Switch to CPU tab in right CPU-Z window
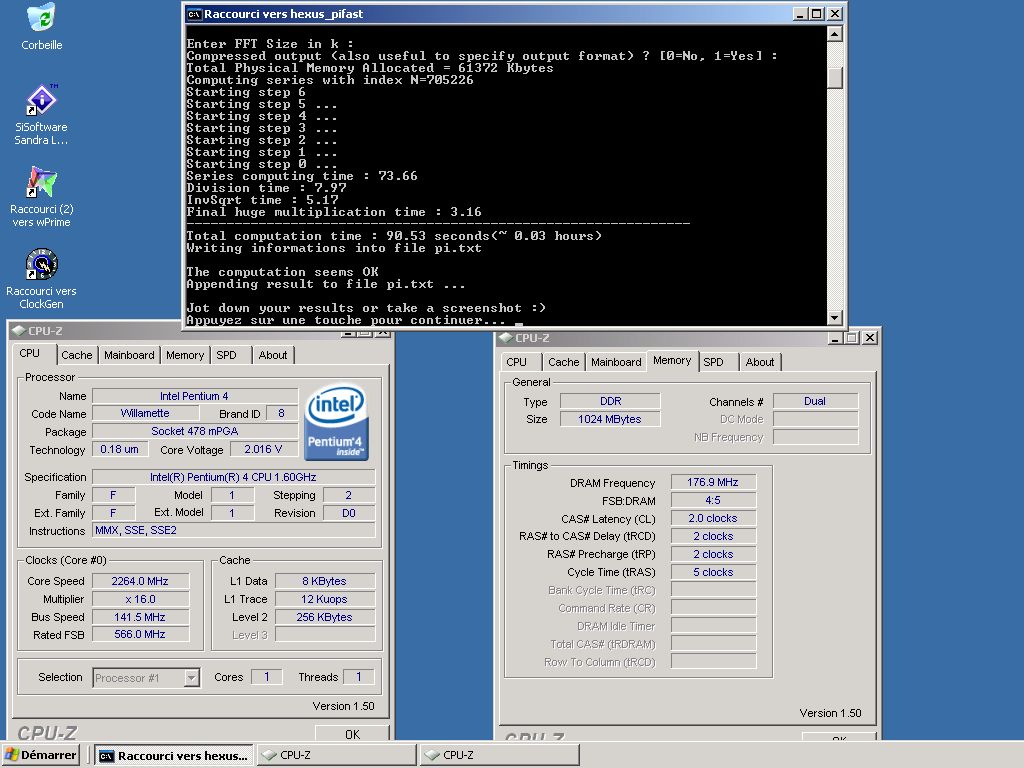Screen dimensions: 1024x768 click(x=517, y=362)
